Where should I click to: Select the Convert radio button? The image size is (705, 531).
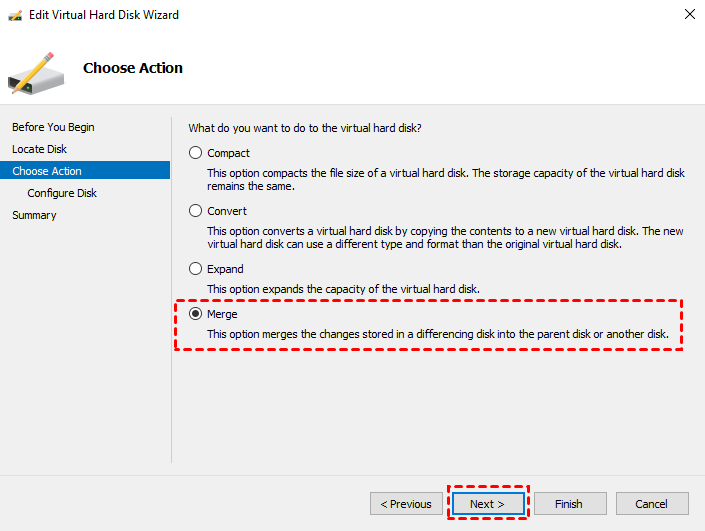coord(196,211)
